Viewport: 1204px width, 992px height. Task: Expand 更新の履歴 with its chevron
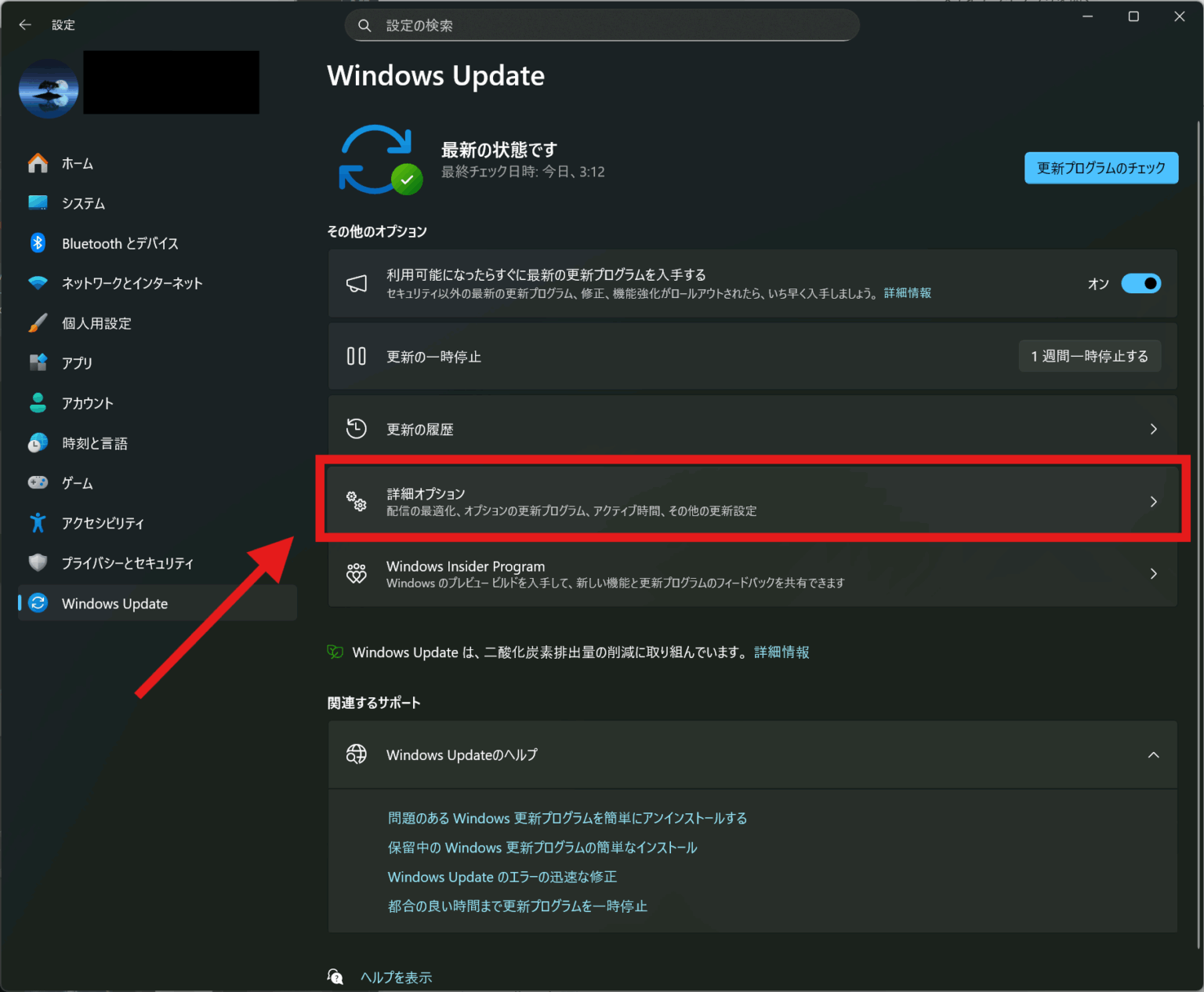pyautogui.click(x=1153, y=429)
